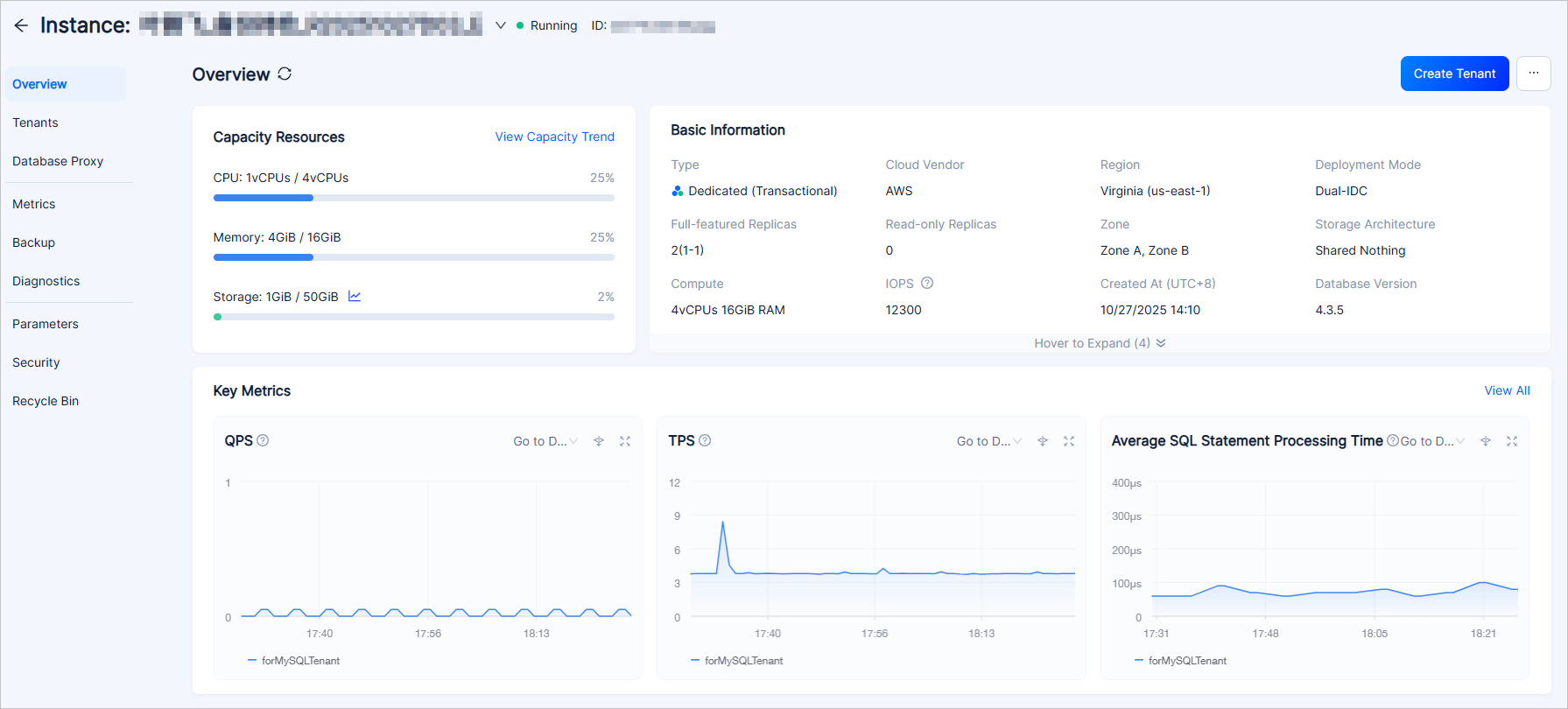Expand the TPS chart to fullscreen
The image size is (1568, 709).
tap(1069, 441)
